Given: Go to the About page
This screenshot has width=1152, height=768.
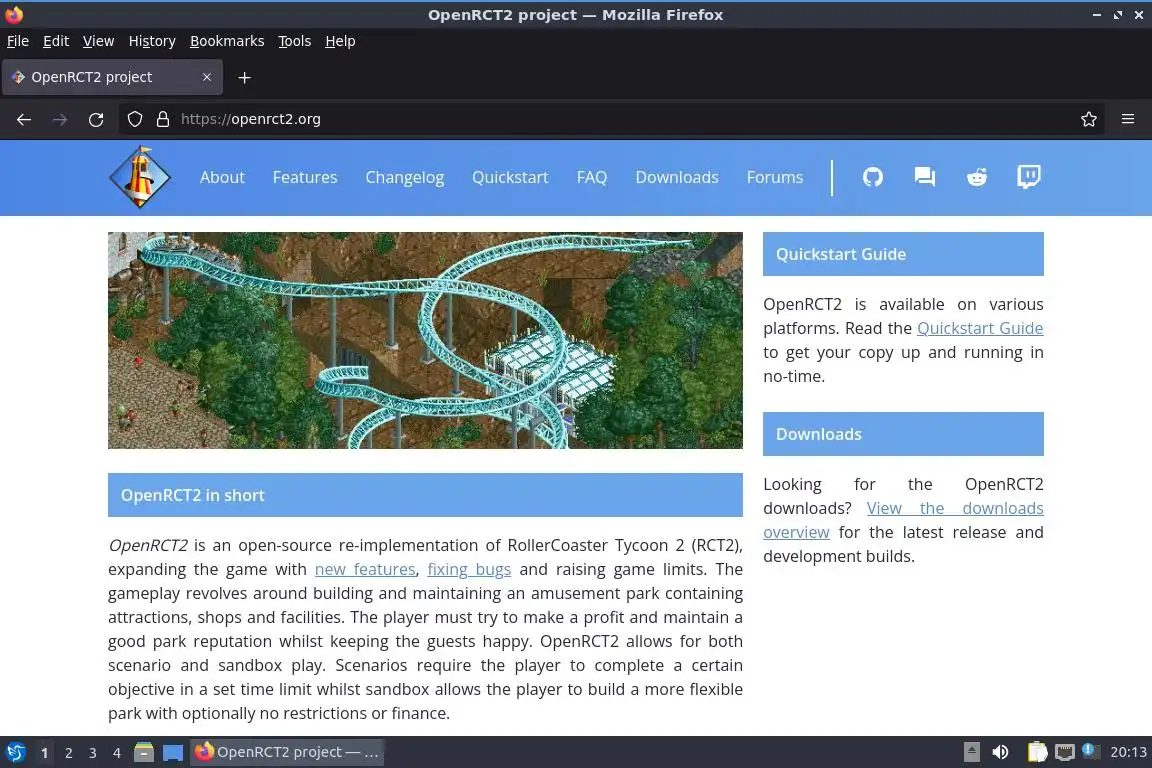Looking at the screenshot, I should click(222, 177).
